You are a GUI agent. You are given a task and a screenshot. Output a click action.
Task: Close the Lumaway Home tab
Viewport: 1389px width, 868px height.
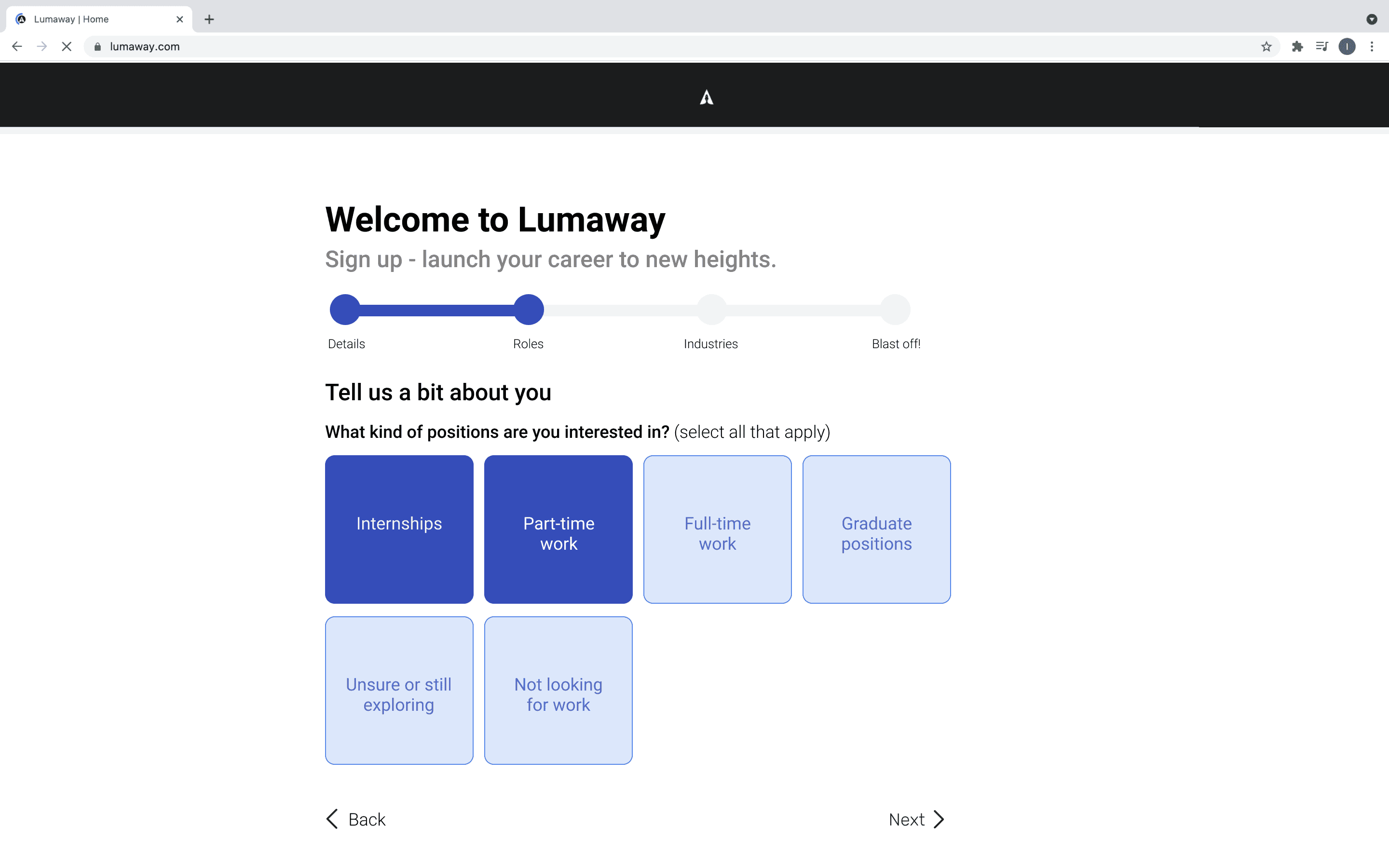(179, 19)
